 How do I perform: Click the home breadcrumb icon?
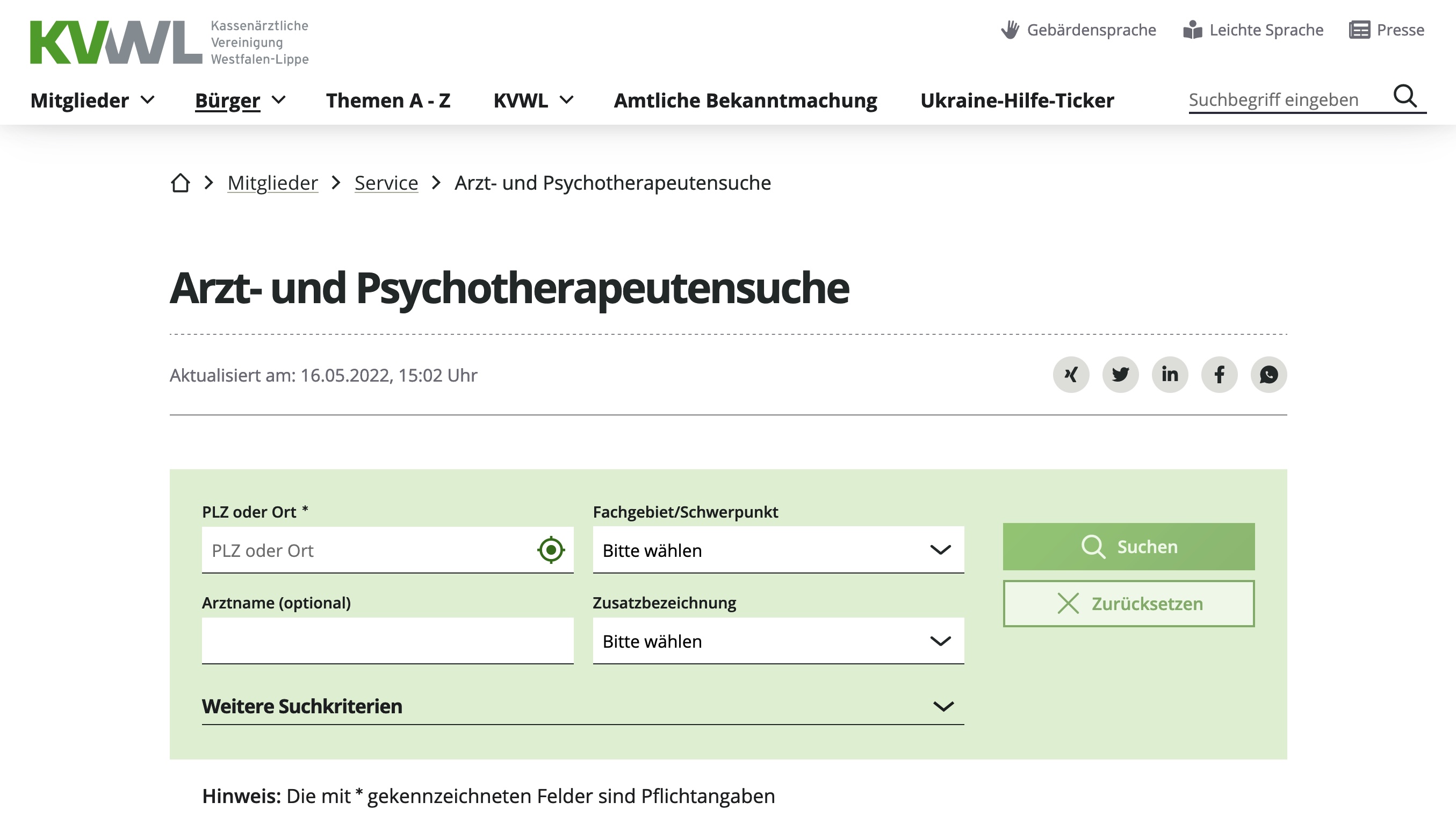point(180,183)
